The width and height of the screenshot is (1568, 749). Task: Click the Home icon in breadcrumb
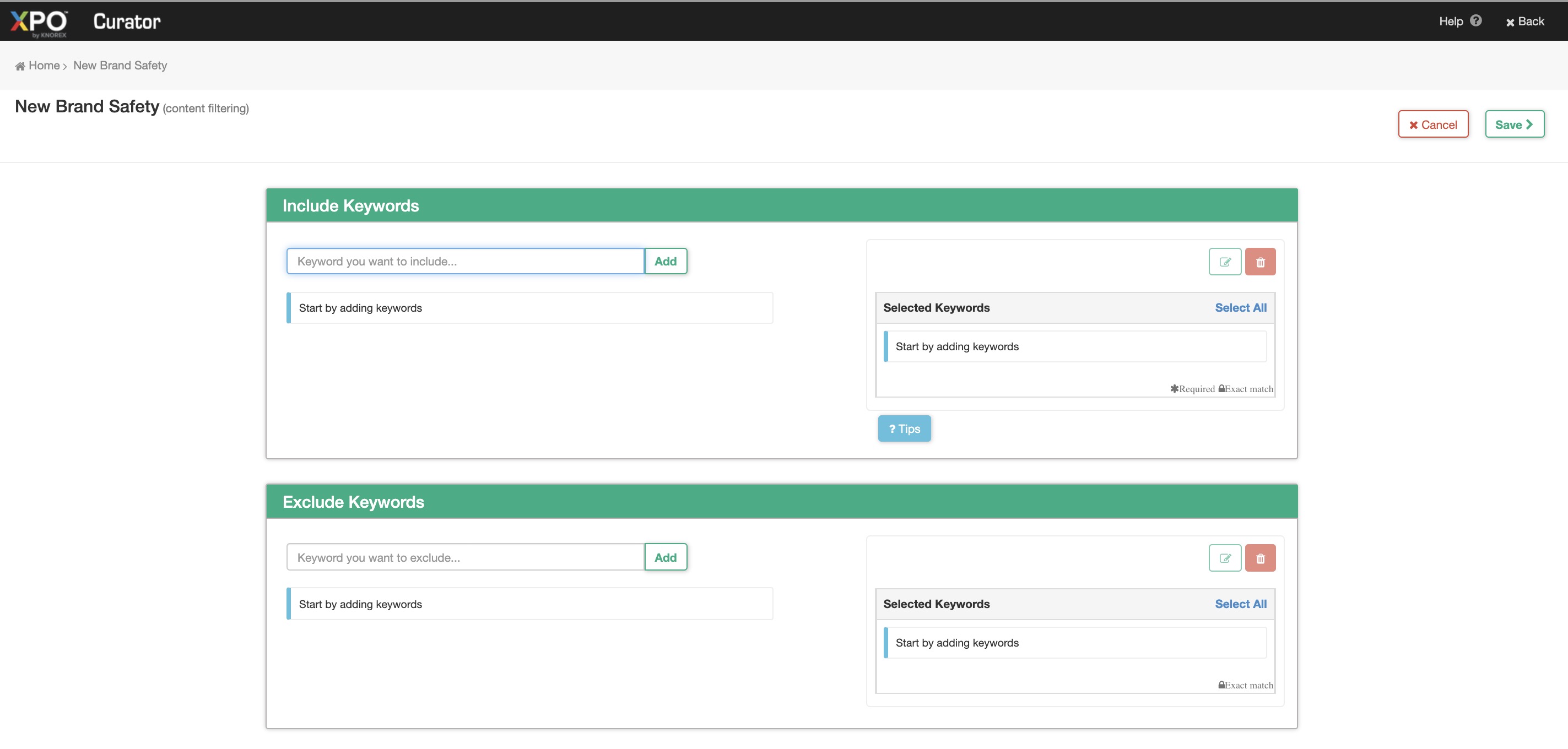pyautogui.click(x=20, y=66)
